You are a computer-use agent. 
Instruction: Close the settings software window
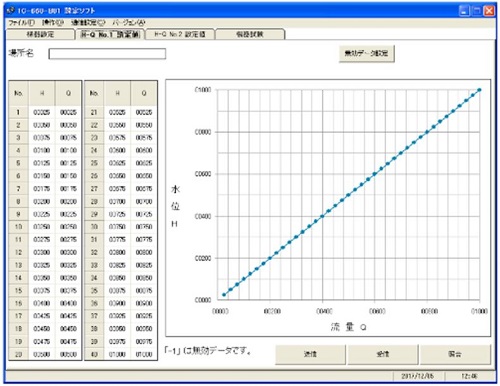489,11
